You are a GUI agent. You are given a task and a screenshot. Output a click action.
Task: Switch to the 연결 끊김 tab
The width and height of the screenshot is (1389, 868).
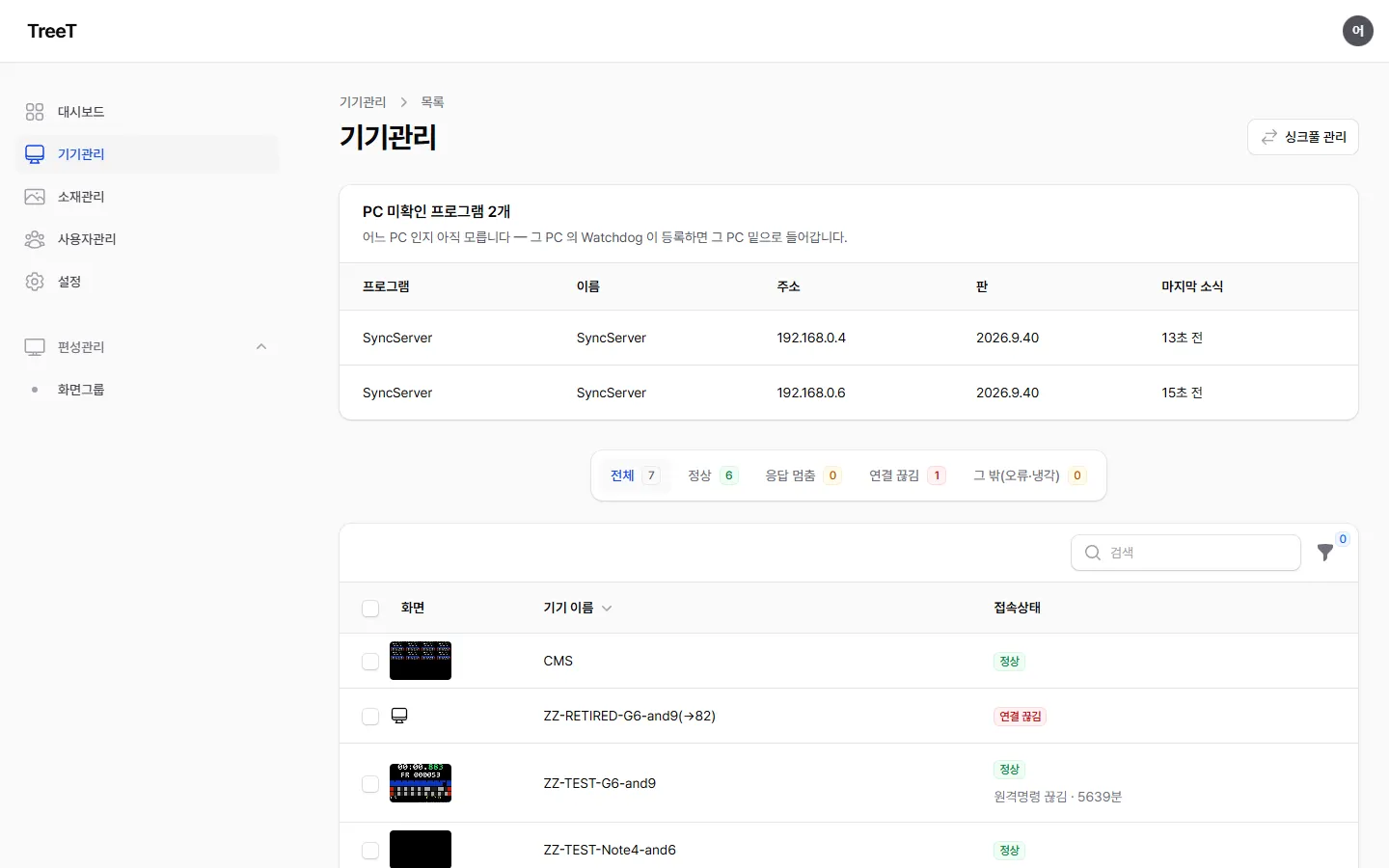tap(908, 475)
